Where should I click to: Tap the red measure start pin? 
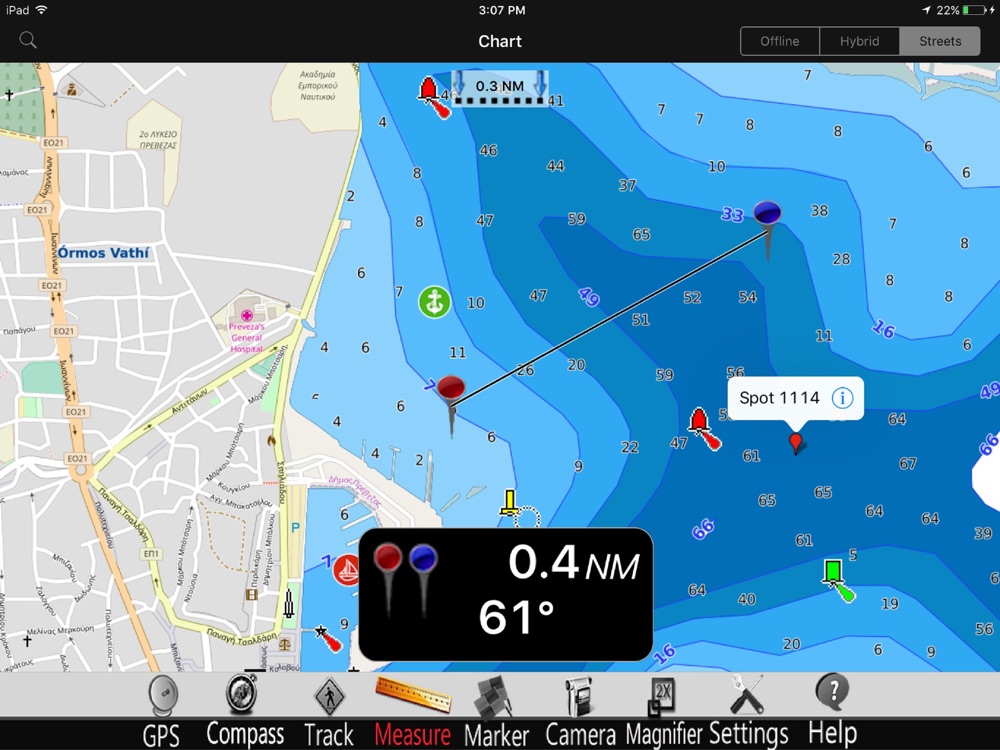pyautogui.click(x=451, y=387)
